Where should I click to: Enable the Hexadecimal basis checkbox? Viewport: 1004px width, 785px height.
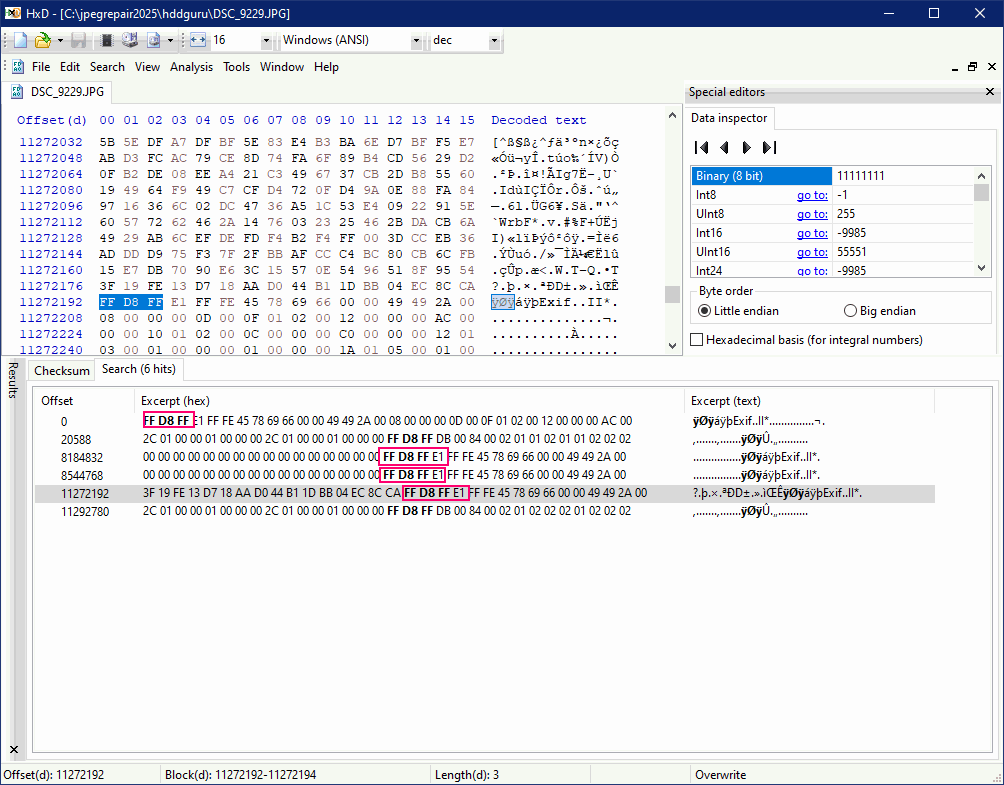pos(697,340)
